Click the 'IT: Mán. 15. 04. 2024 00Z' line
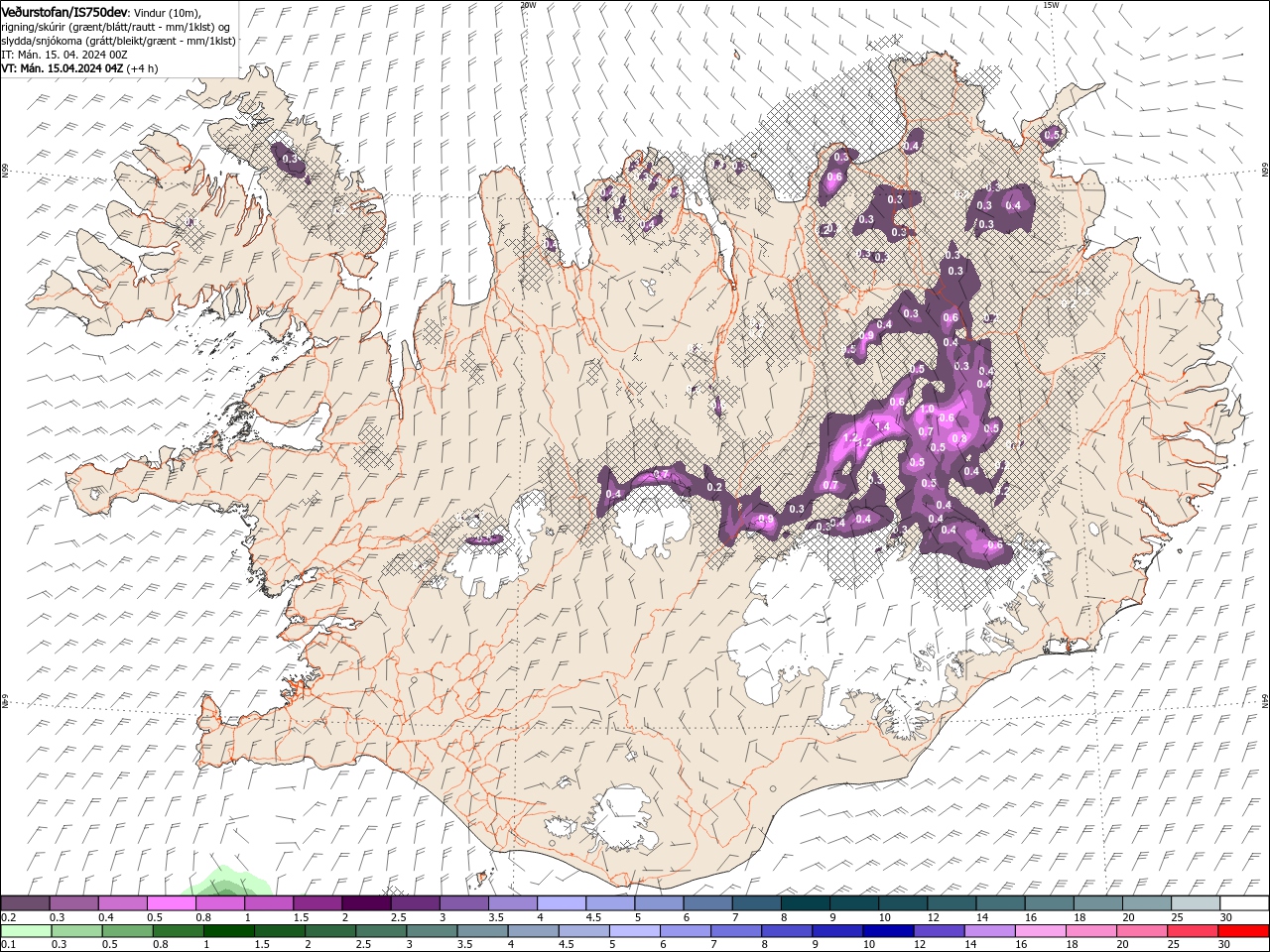Screen dimensions: 1270x952 pos(64,55)
